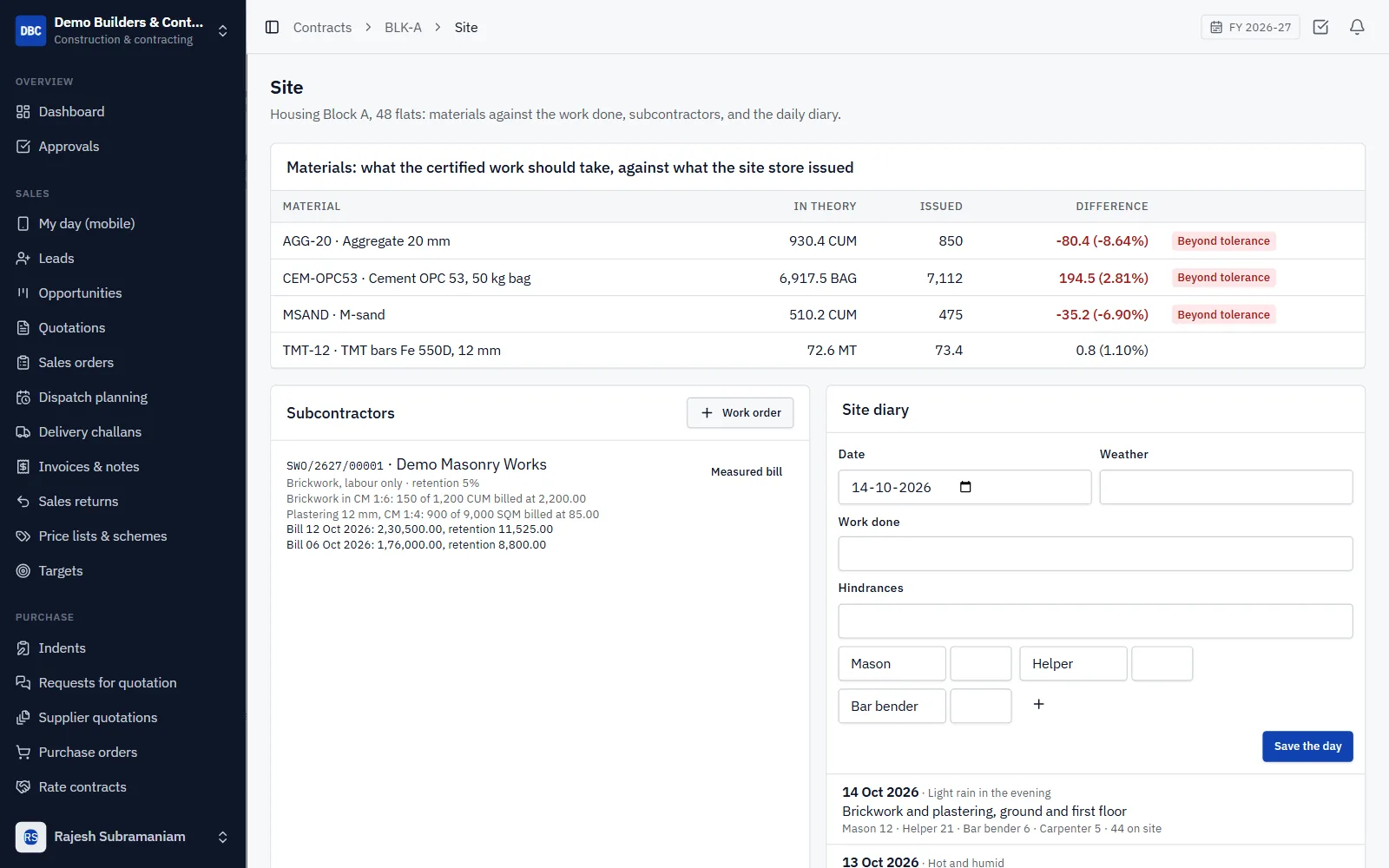Go to BLK-A breadcrumb
Viewport: 1389px width, 868px height.
tap(403, 27)
